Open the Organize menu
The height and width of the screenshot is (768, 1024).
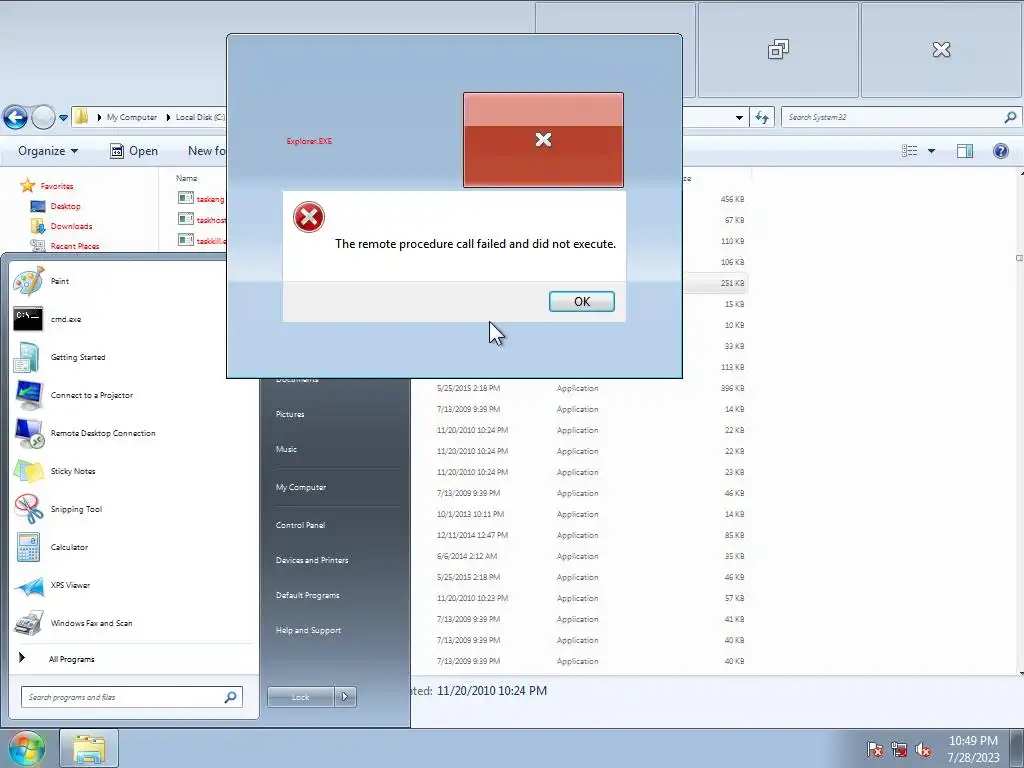point(48,151)
